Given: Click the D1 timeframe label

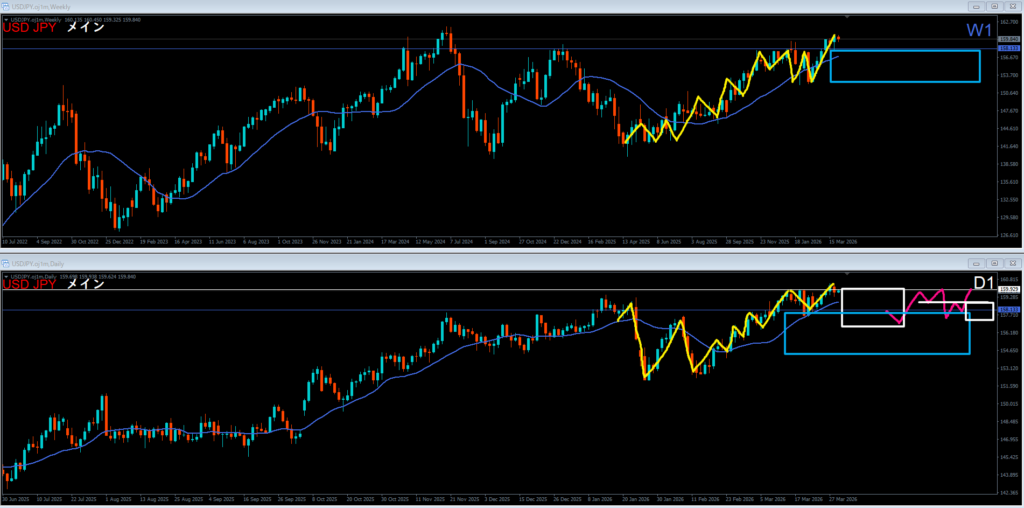Looking at the screenshot, I should pyautogui.click(x=982, y=283).
